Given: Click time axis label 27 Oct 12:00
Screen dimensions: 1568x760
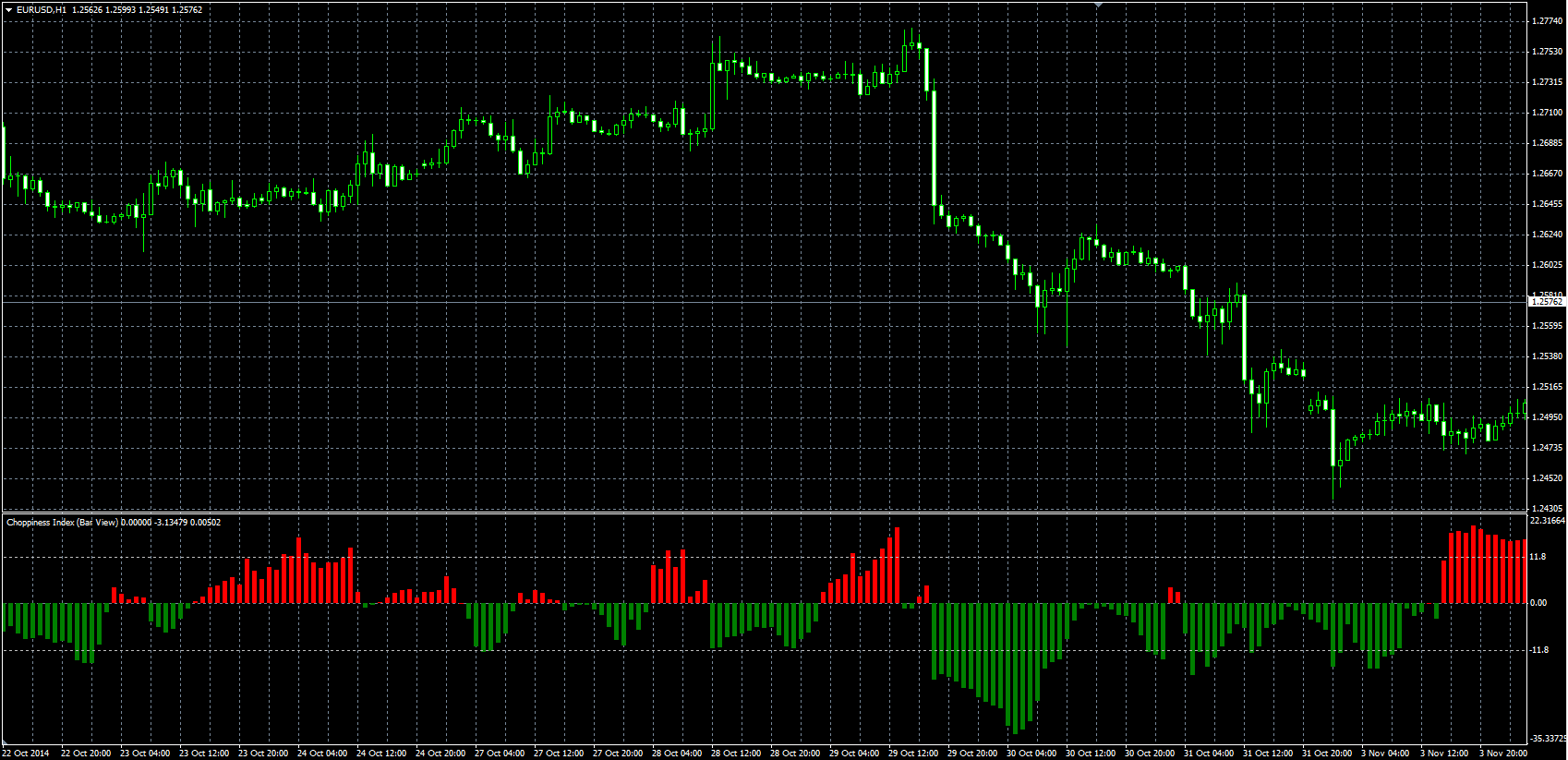Looking at the screenshot, I should pyautogui.click(x=559, y=754).
